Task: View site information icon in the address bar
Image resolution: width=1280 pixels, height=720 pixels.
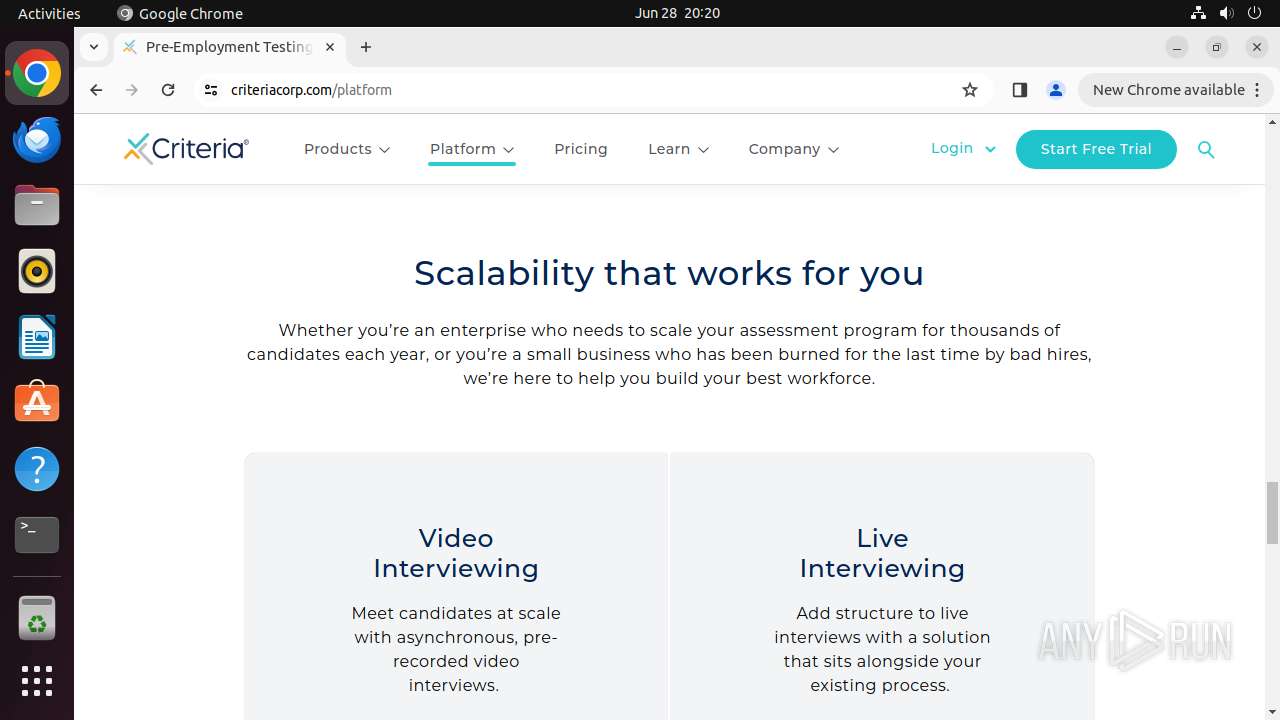Action: [x=210, y=90]
